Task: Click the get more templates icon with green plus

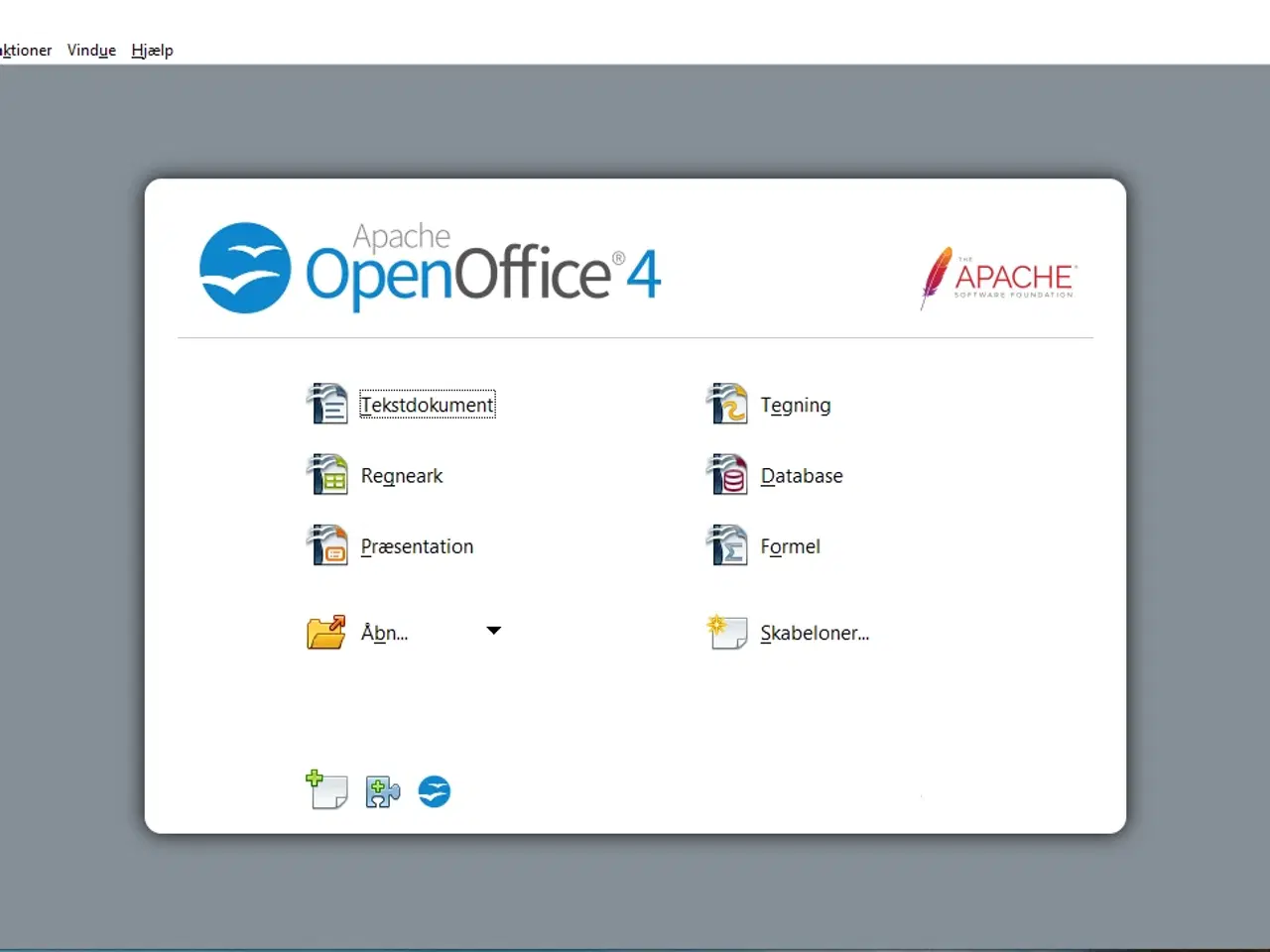Action: tap(325, 790)
